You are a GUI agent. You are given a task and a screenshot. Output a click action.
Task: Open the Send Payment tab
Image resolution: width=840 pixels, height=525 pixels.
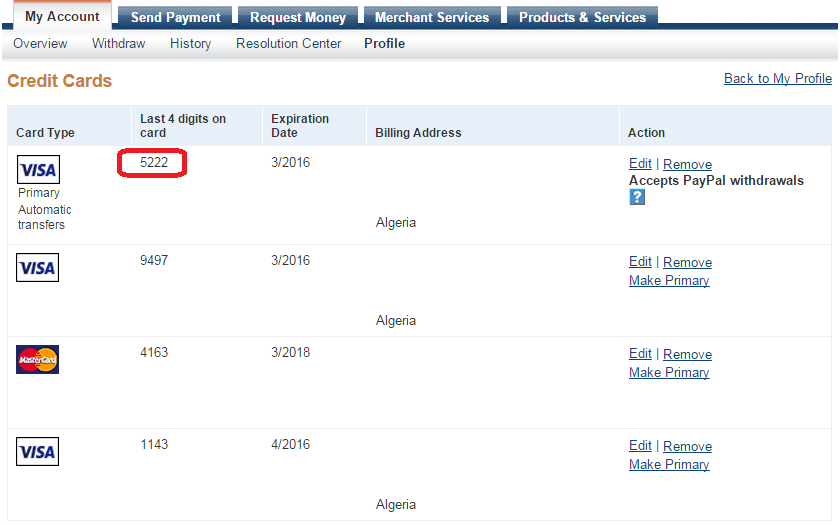click(175, 17)
